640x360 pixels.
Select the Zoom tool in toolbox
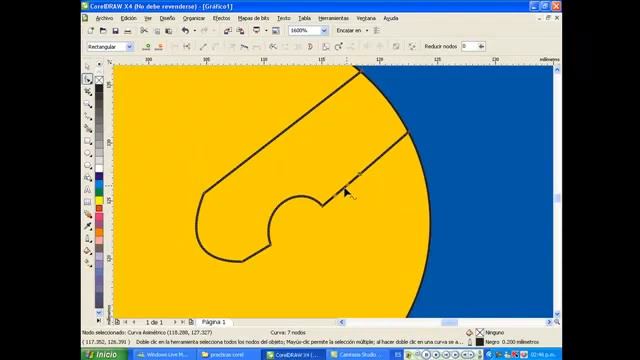(87, 104)
